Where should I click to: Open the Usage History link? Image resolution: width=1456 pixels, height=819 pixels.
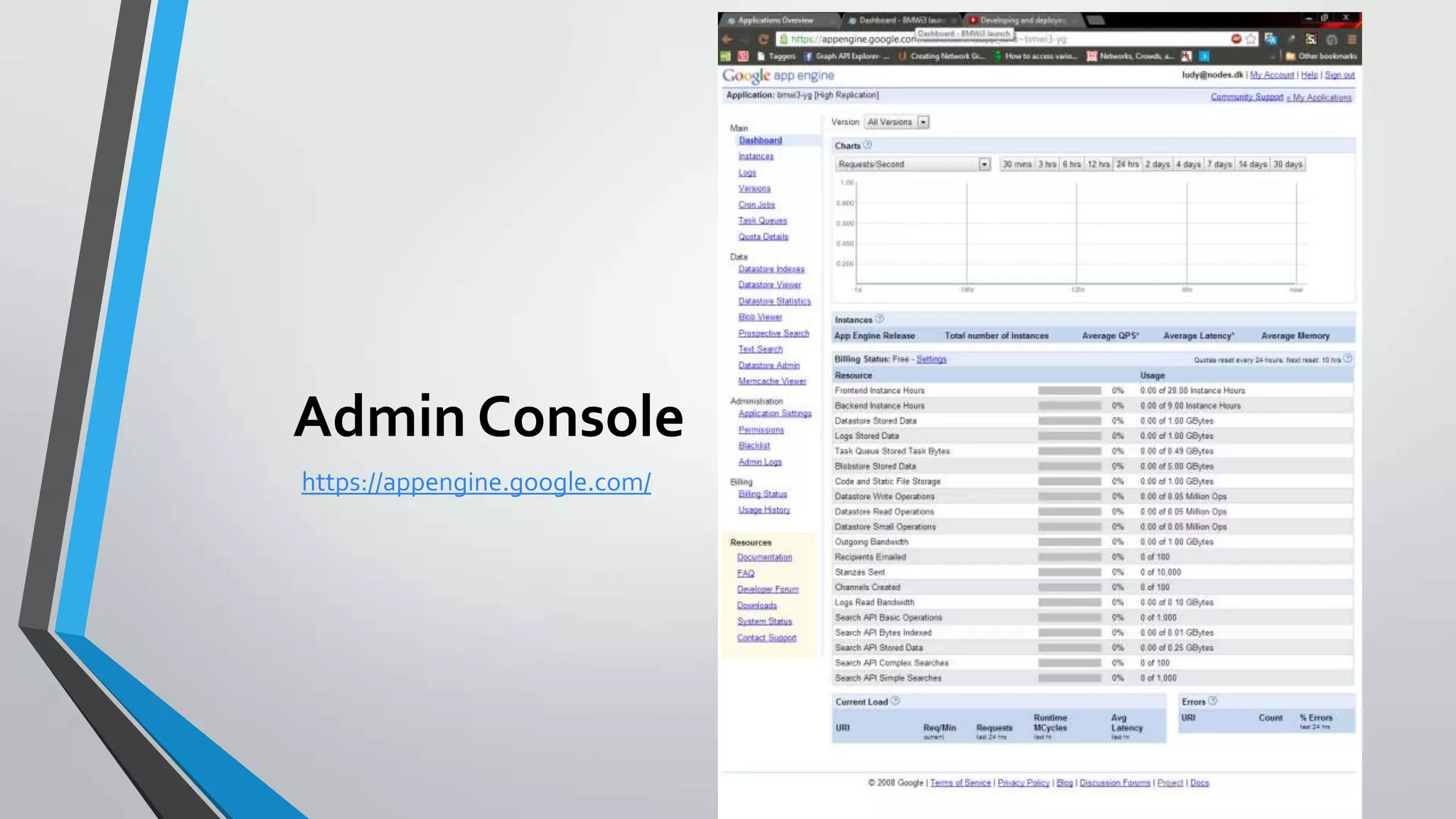pos(764,510)
